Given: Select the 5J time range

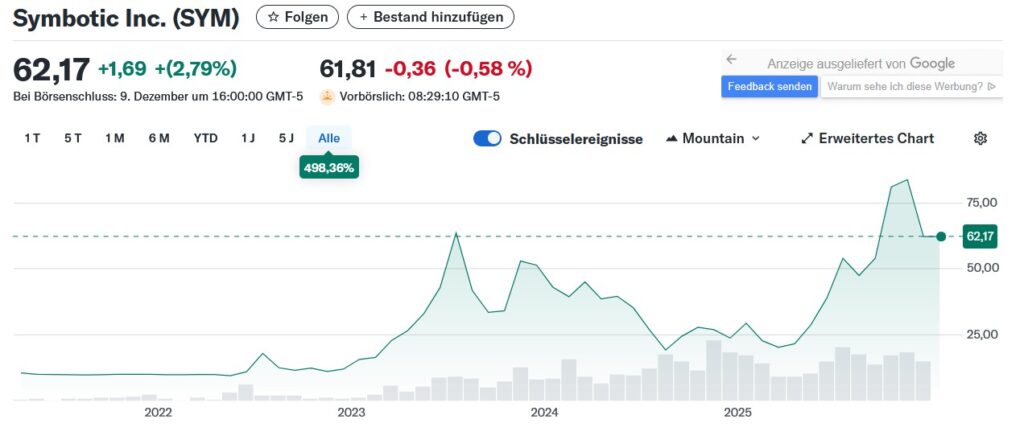Looking at the screenshot, I should [x=286, y=138].
